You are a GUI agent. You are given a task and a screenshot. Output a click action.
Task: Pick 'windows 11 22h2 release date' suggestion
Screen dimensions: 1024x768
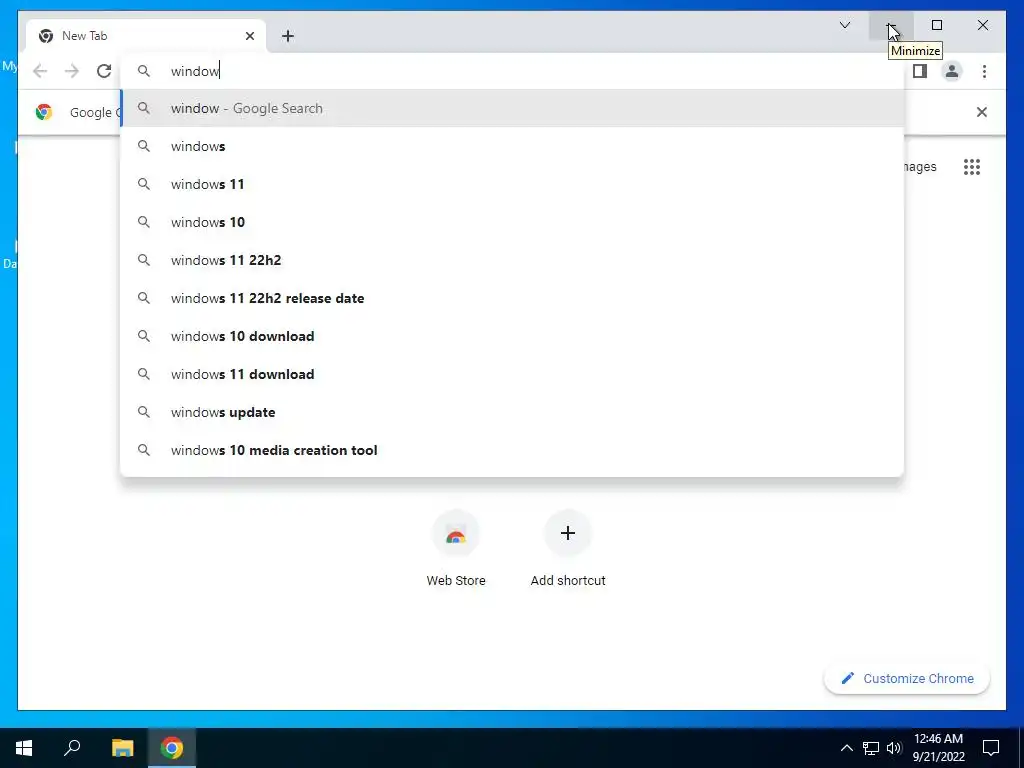(513, 298)
